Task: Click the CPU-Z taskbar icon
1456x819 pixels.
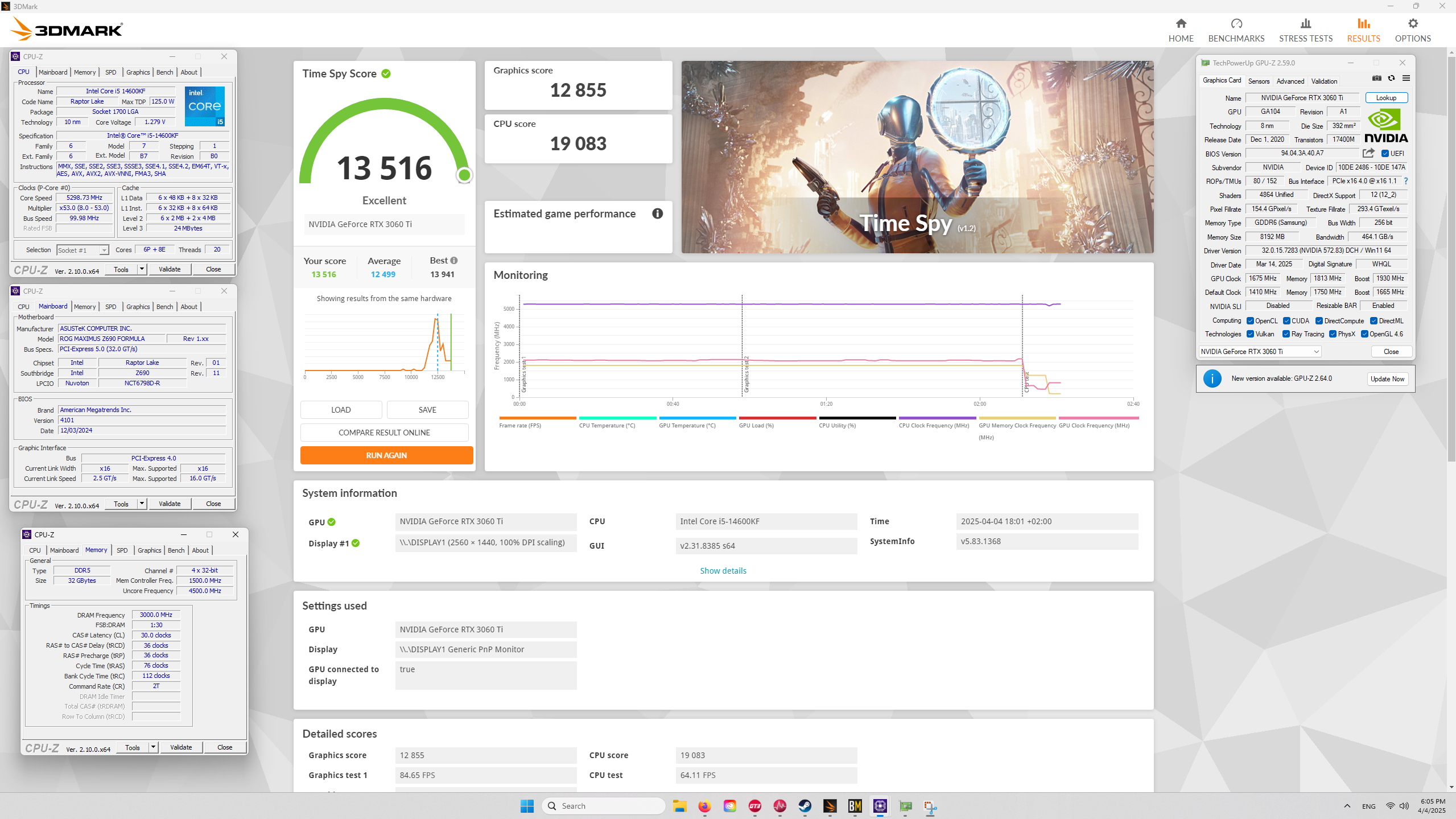Action: point(880,806)
